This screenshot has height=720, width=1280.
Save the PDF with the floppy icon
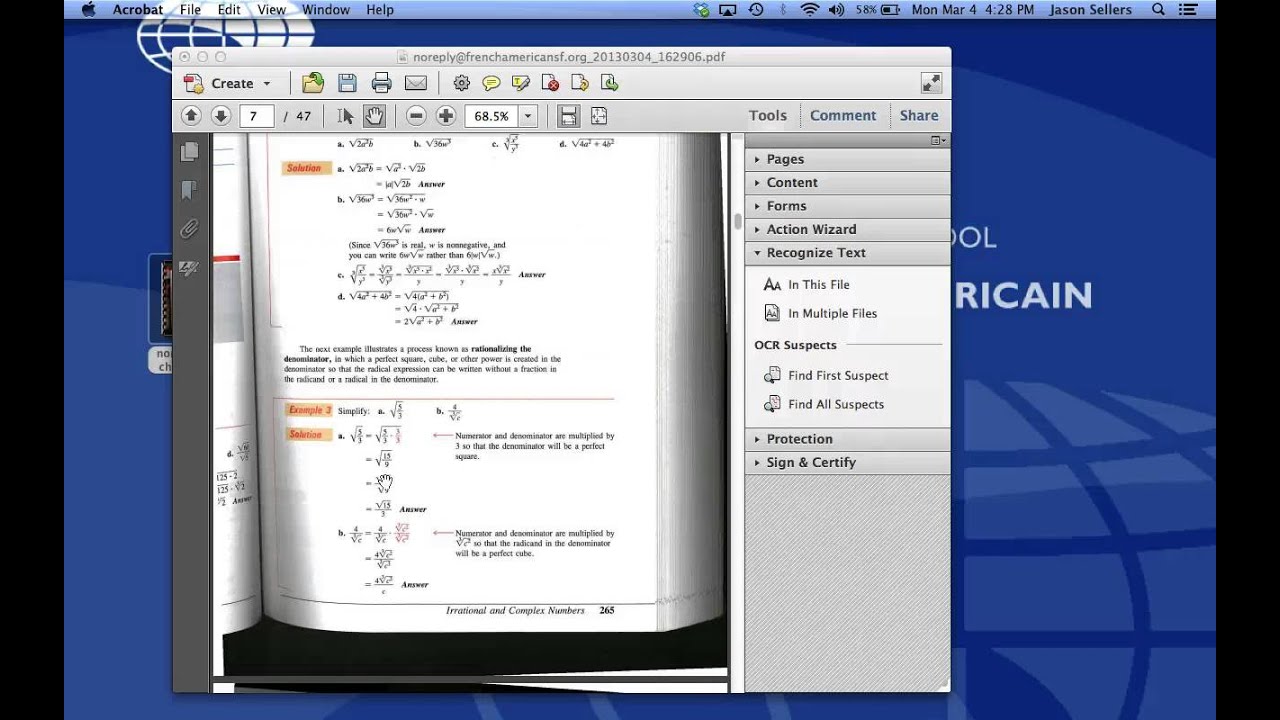[347, 83]
